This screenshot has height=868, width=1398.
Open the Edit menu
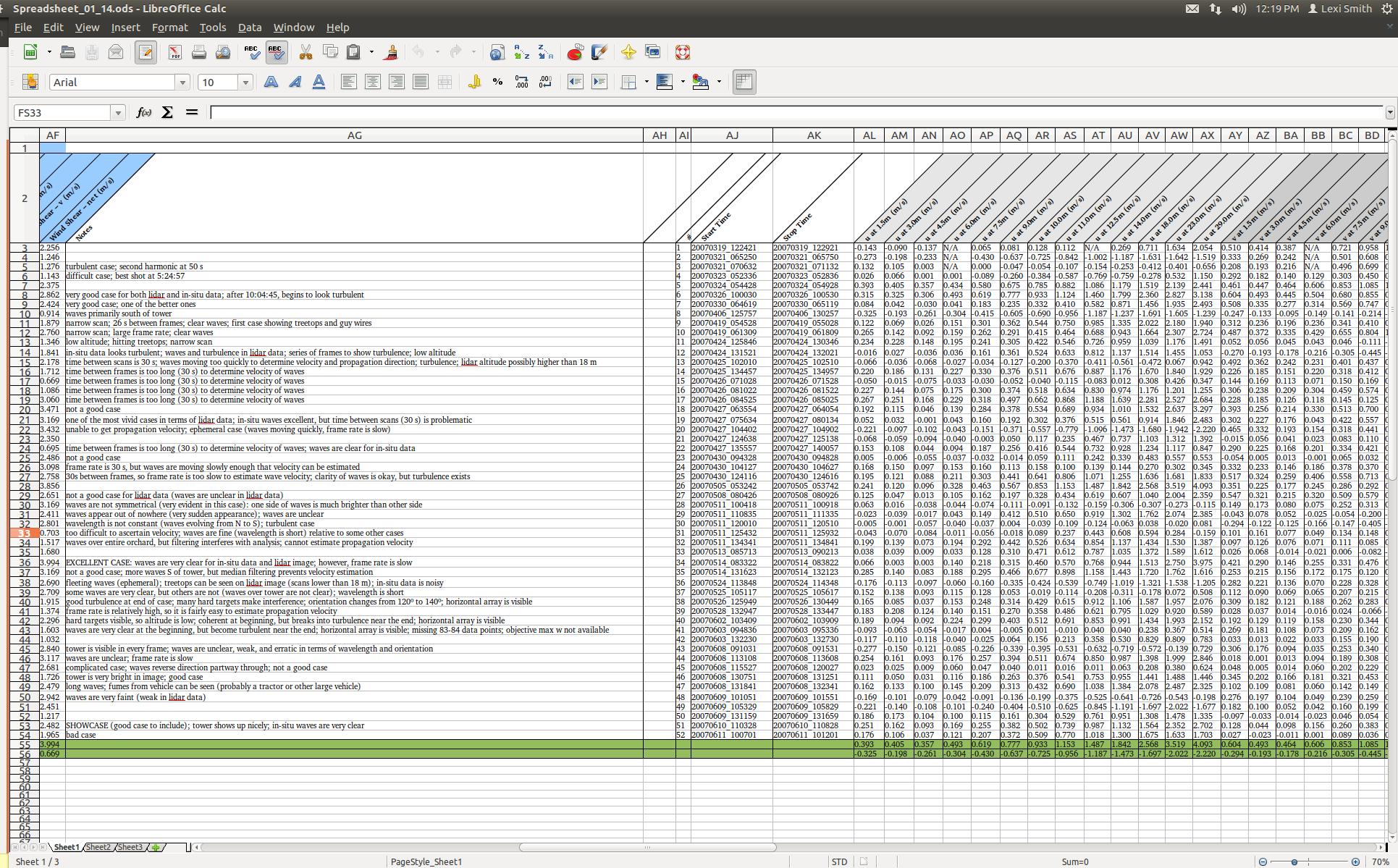point(53,28)
